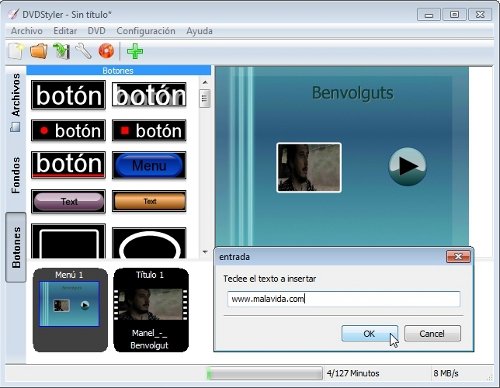This screenshot has width=500, height=388.
Task: Click the '8 MB/s' status bar entry
Action: point(446,373)
